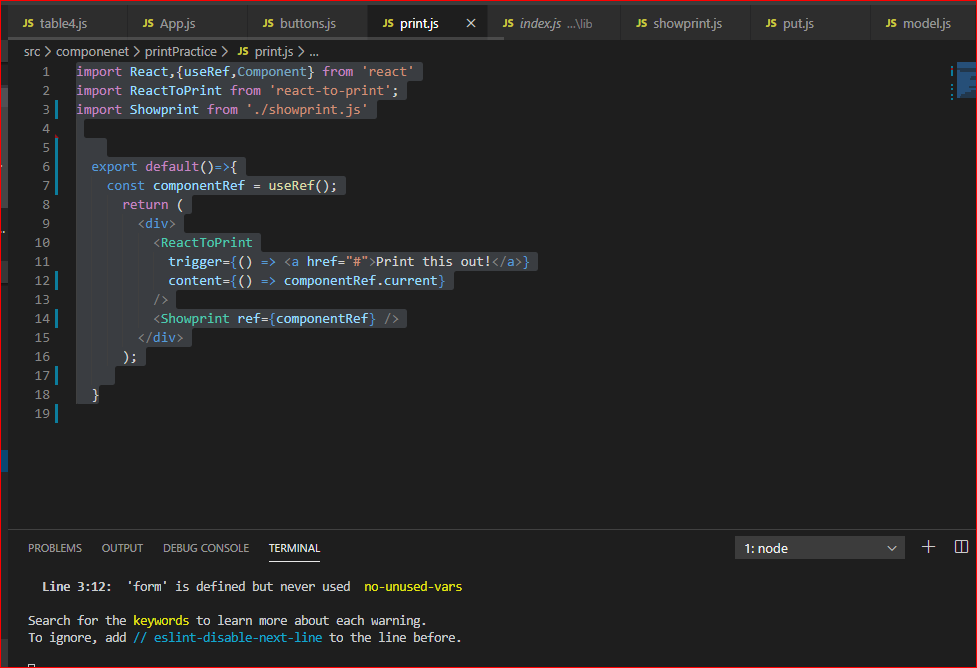977x668 pixels.
Task: Click 'keywords' in the terminal message
Action: tap(161, 621)
